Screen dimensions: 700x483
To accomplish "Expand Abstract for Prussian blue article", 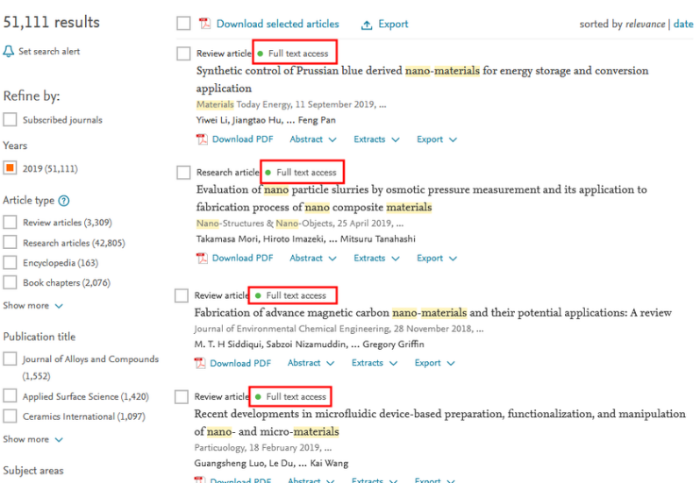I will tap(313, 139).
